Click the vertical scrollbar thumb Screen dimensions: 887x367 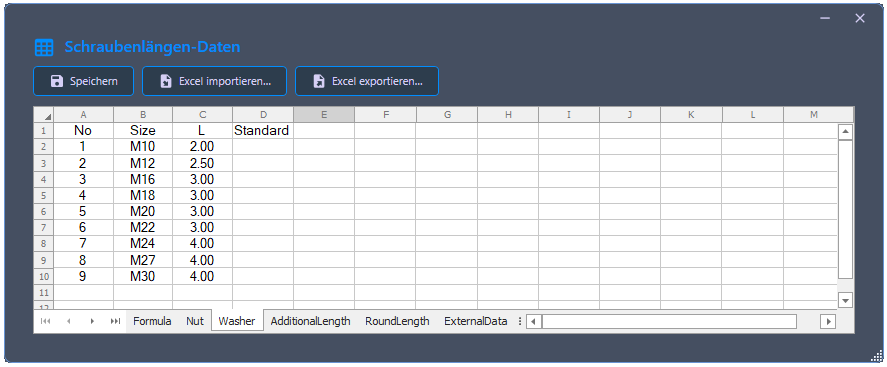[x=845, y=209]
